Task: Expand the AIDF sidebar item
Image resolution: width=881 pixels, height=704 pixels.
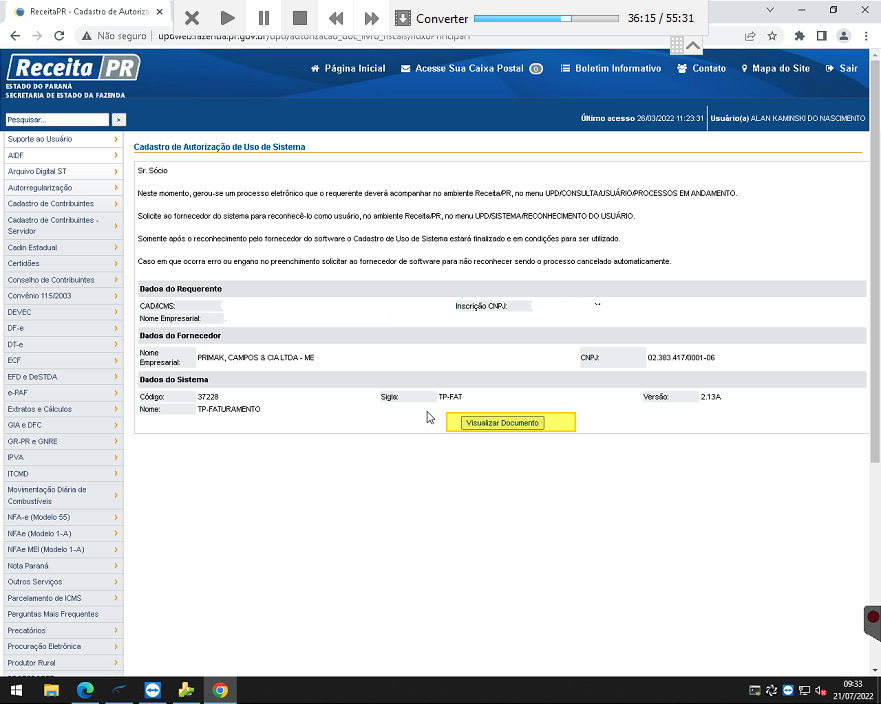Action: 63,155
